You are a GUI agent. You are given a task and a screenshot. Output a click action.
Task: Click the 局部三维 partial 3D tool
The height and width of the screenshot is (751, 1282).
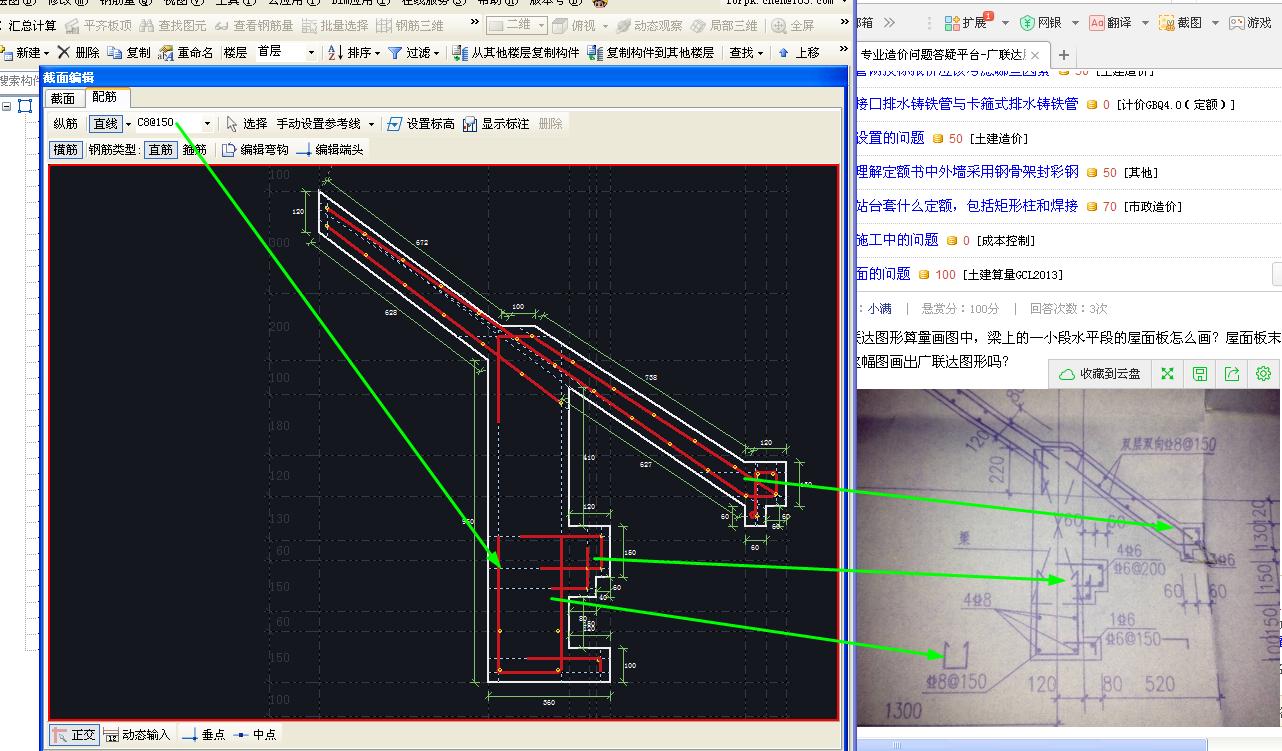pyautogui.click(x=724, y=26)
